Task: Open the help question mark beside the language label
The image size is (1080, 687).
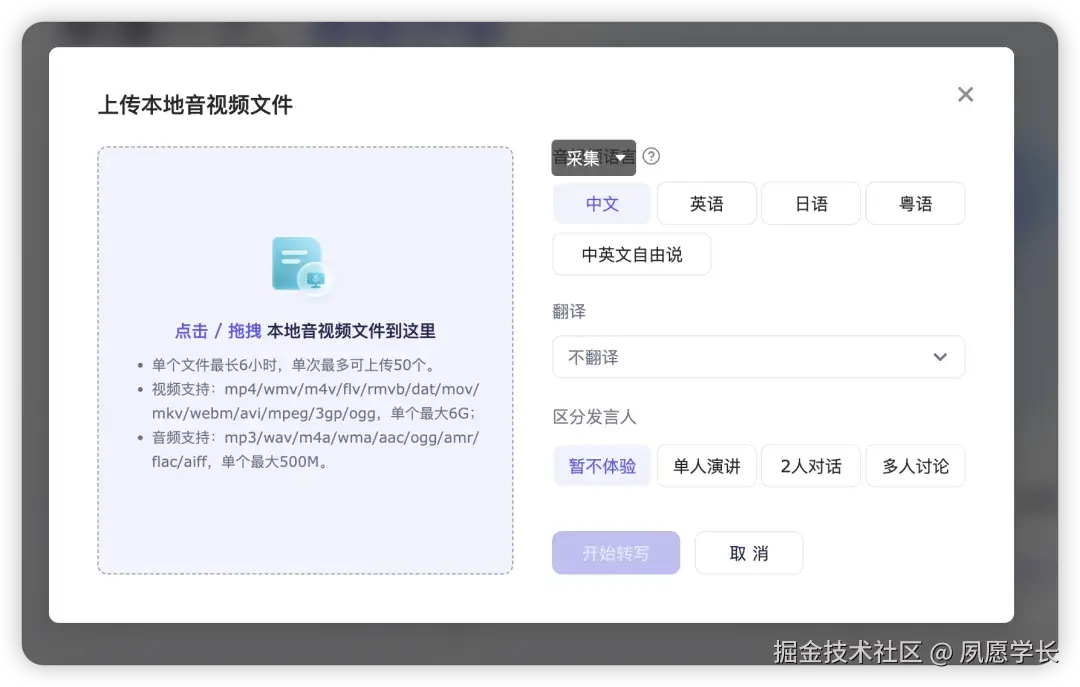Action: pos(651,157)
